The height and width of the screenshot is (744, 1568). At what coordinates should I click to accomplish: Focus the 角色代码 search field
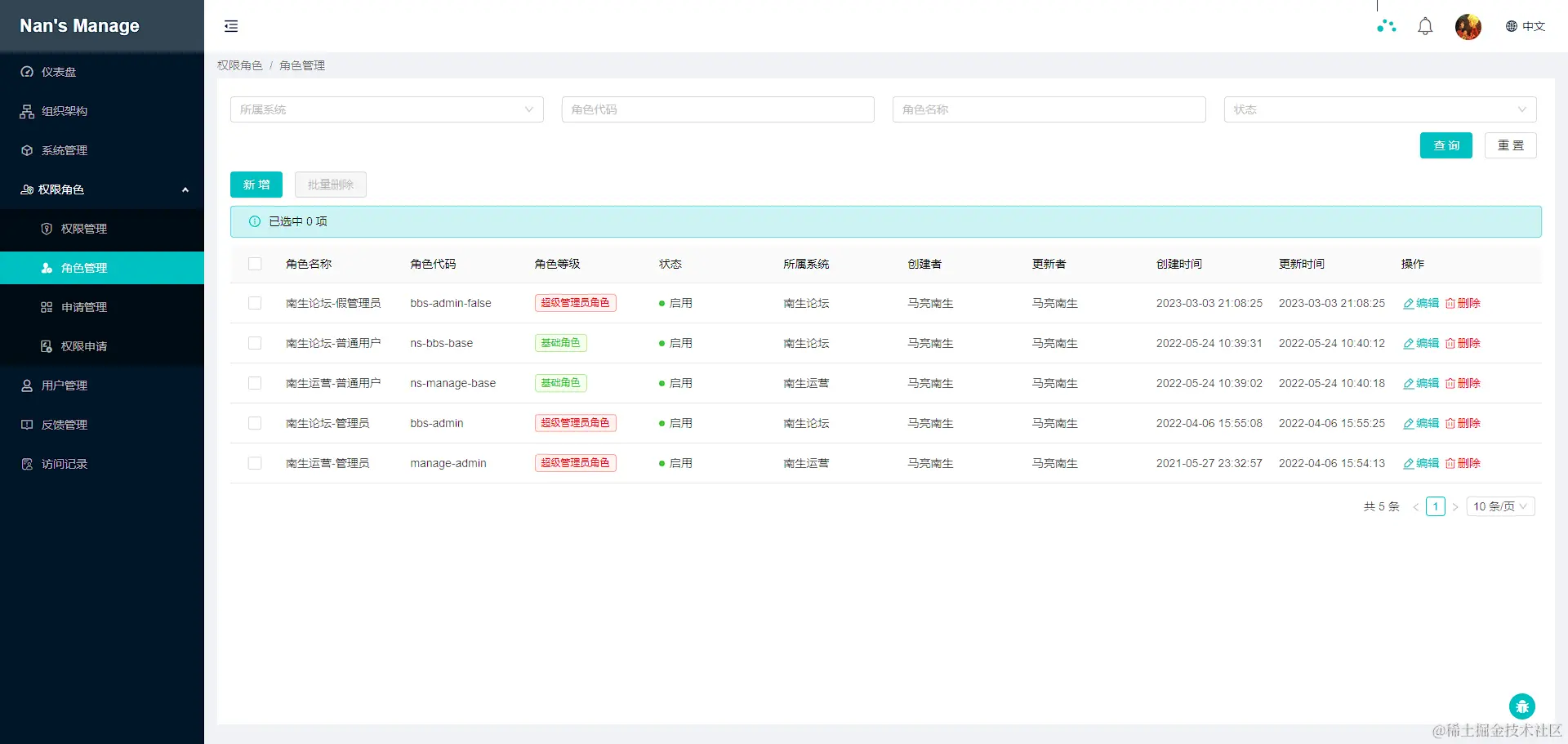(718, 109)
